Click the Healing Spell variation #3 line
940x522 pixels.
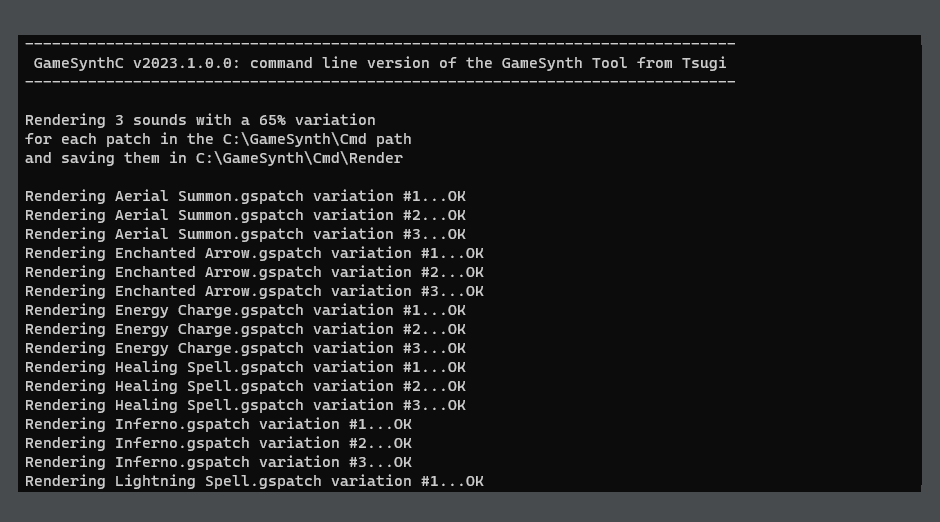(x=245, y=405)
